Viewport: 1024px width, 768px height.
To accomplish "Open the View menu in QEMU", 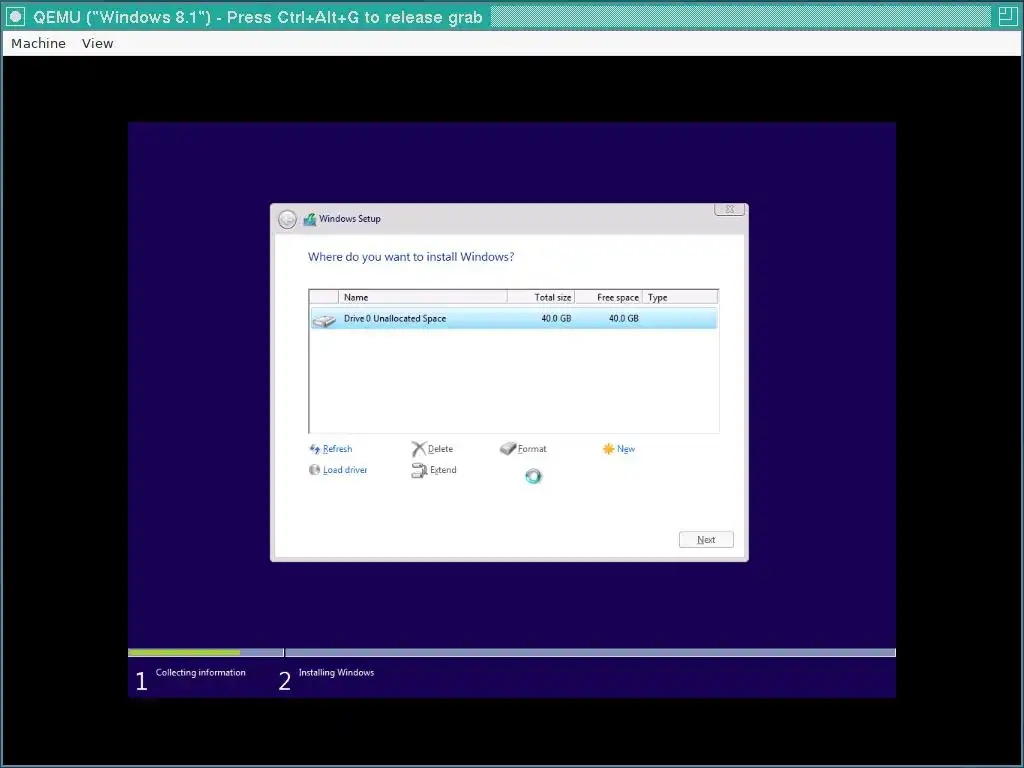I will [x=97, y=43].
